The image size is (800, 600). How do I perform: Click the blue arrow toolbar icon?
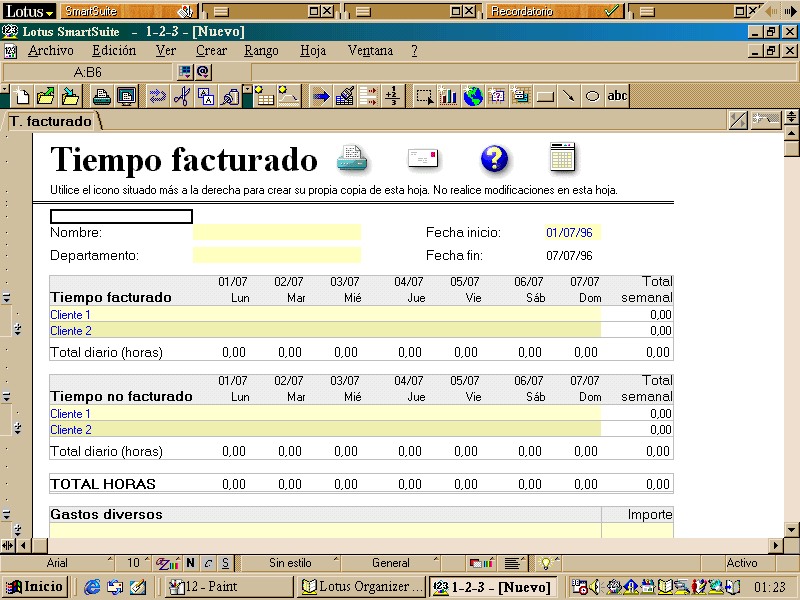coord(321,96)
